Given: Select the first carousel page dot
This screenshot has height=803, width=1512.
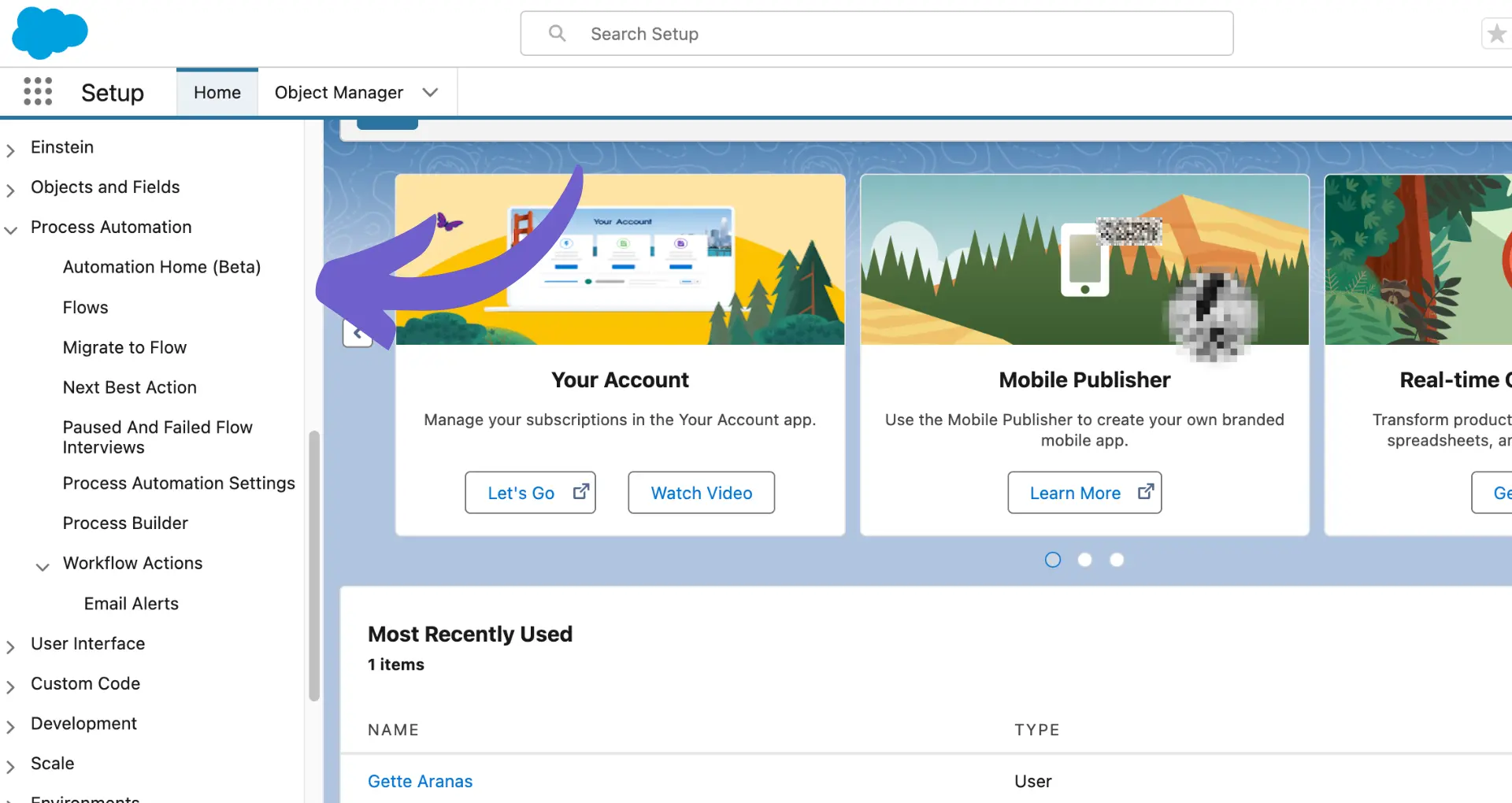Looking at the screenshot, I should pyautogui.click(x=1053, y=560).
